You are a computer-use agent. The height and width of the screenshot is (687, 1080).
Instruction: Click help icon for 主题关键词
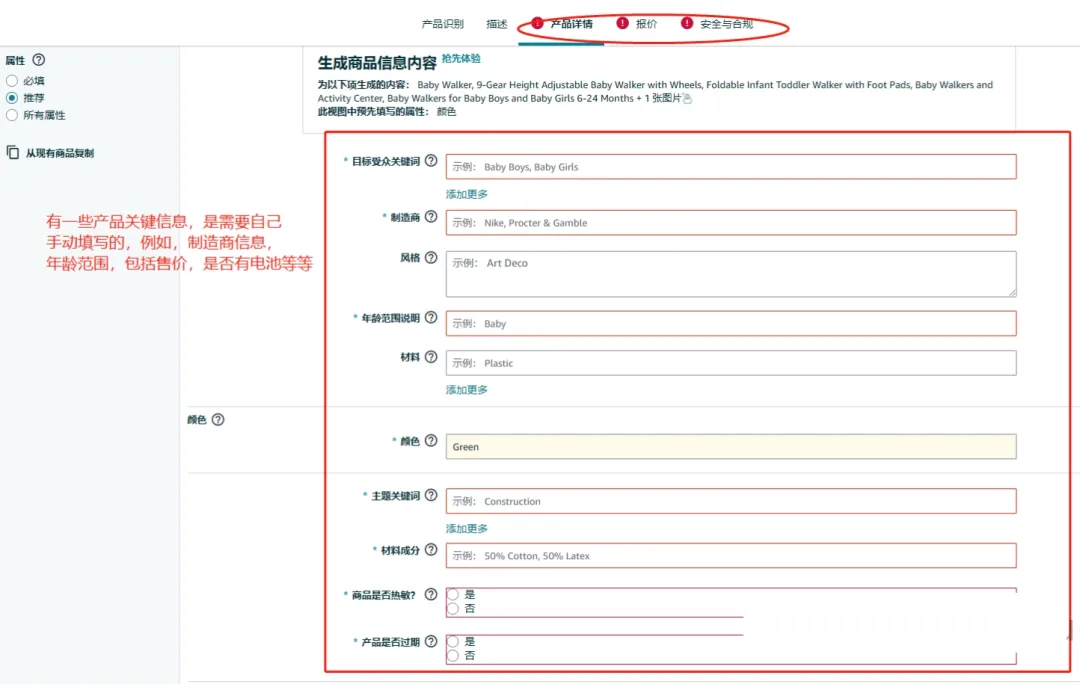pos(431,495)
